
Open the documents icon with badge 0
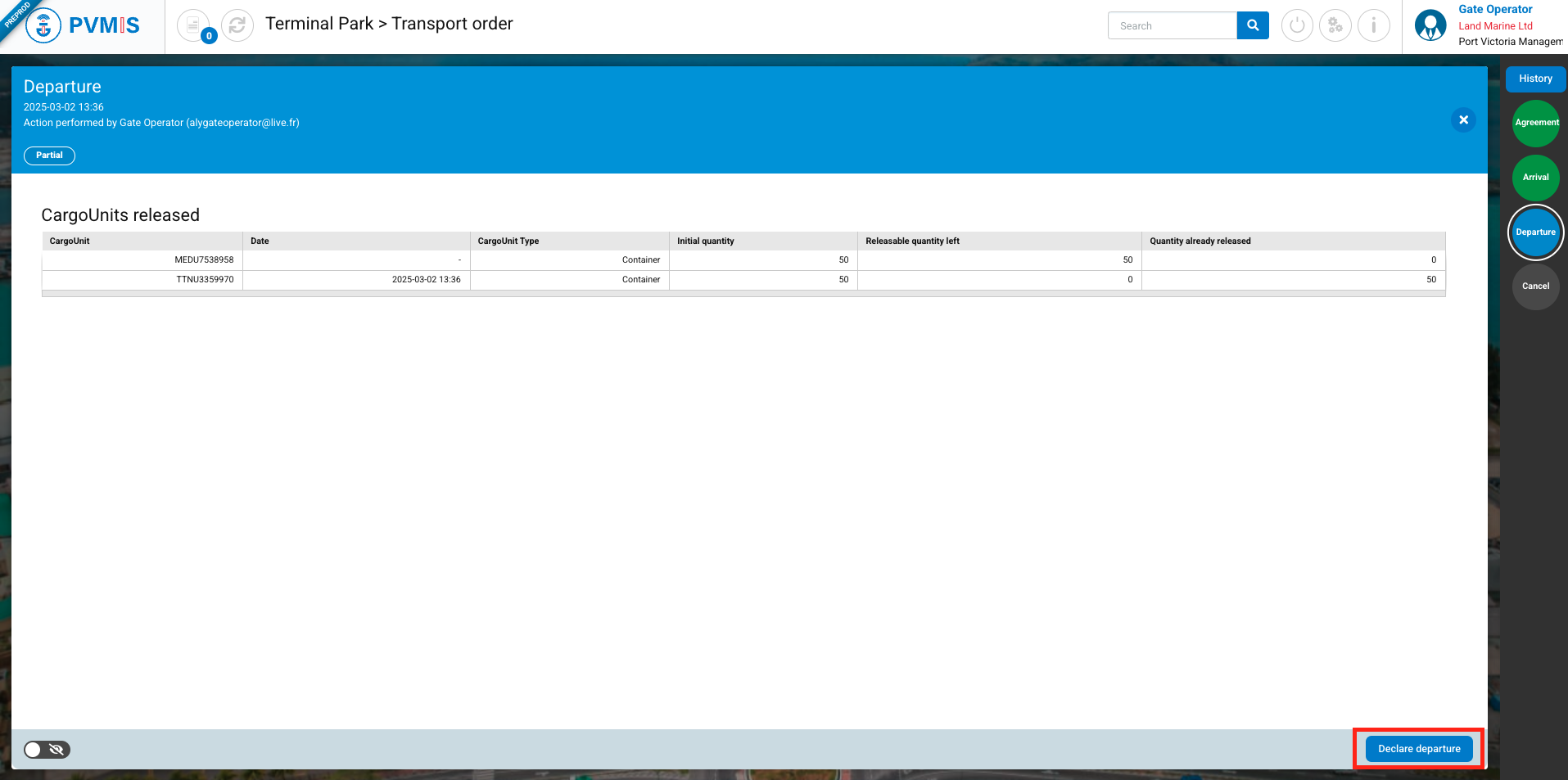coord(194,25)
